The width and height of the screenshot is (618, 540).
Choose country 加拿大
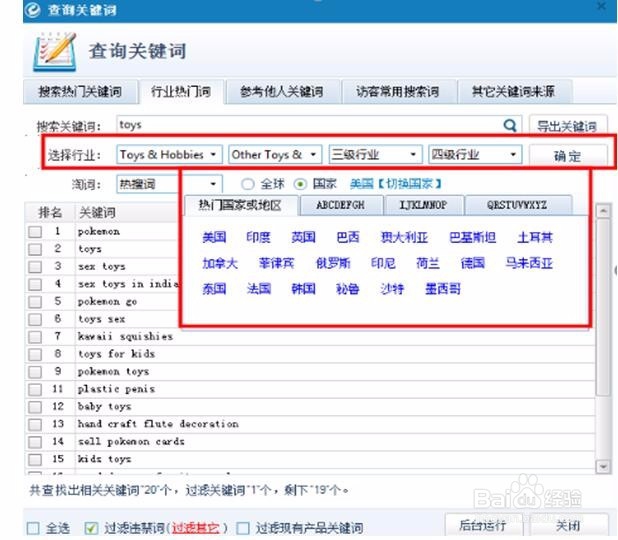[220, 263]
